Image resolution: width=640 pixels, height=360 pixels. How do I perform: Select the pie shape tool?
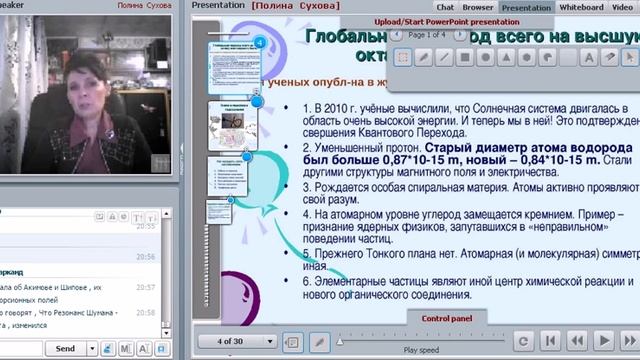click(548, 57)
